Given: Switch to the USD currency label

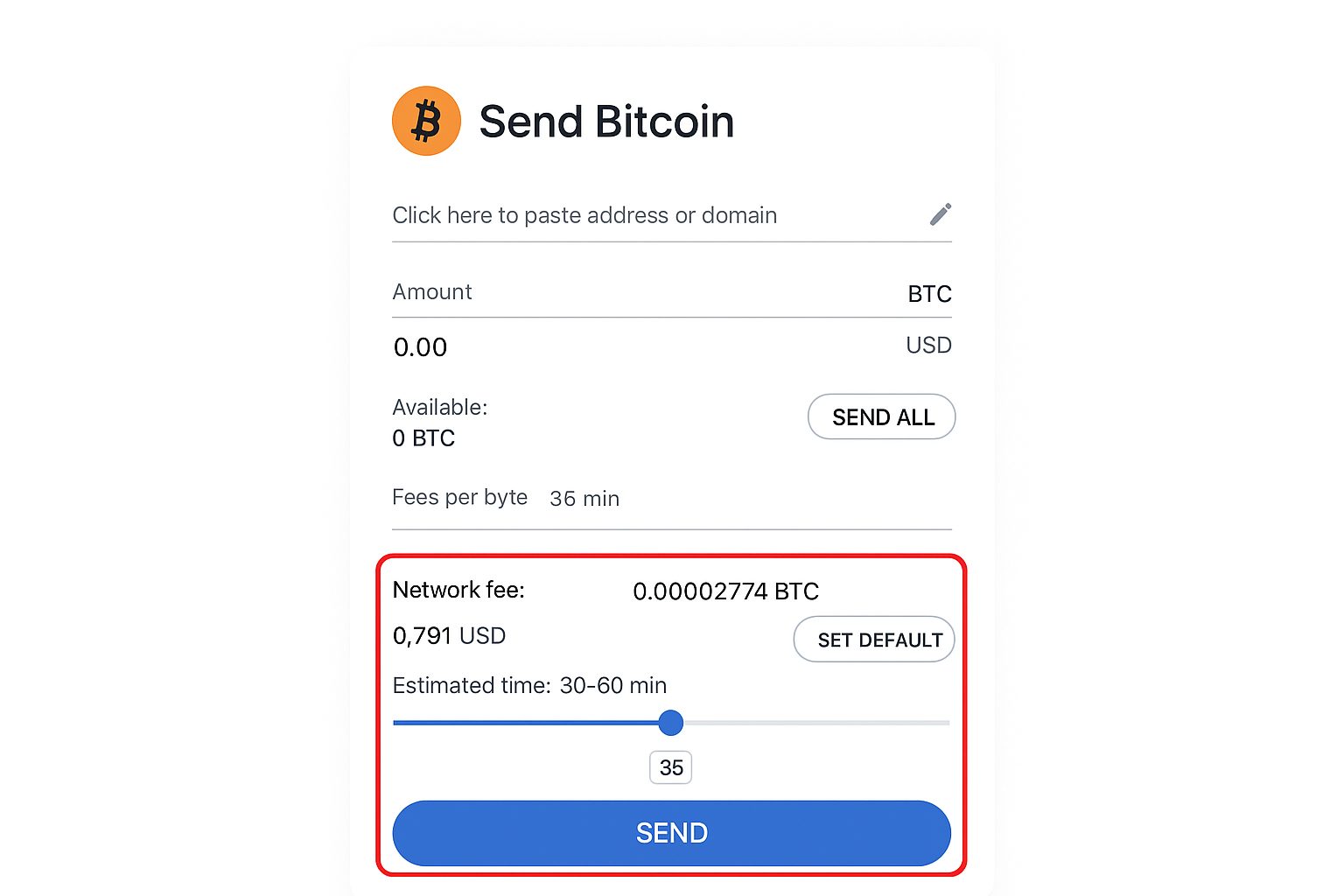Looking at the screenshot, I should pyautogui.click(x=928, y=346).
